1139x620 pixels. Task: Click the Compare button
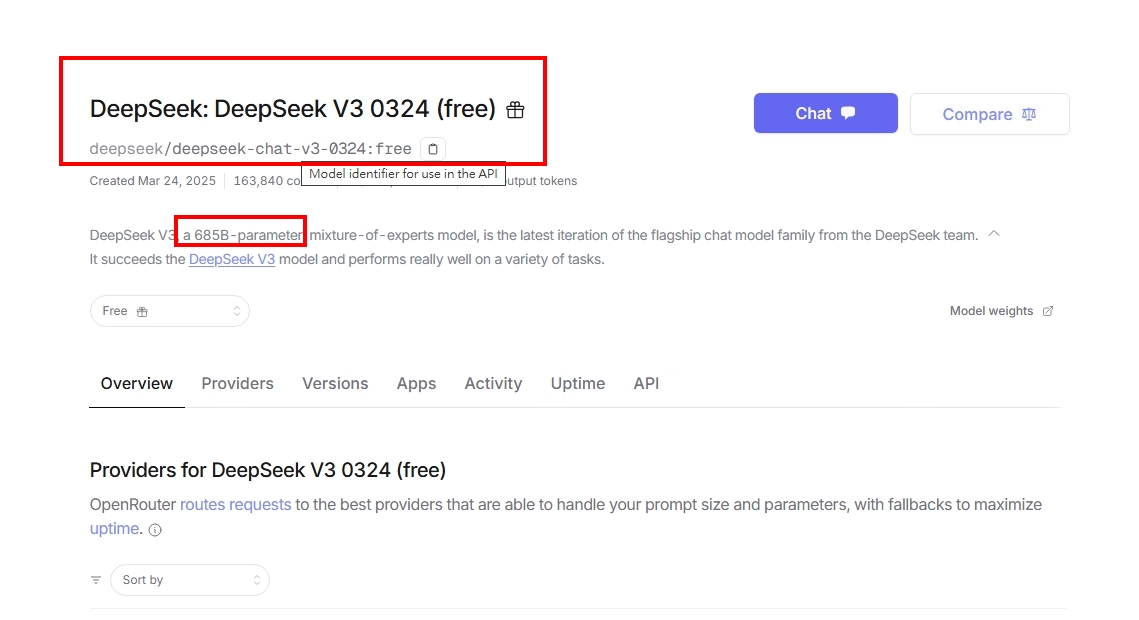(989, 114)
